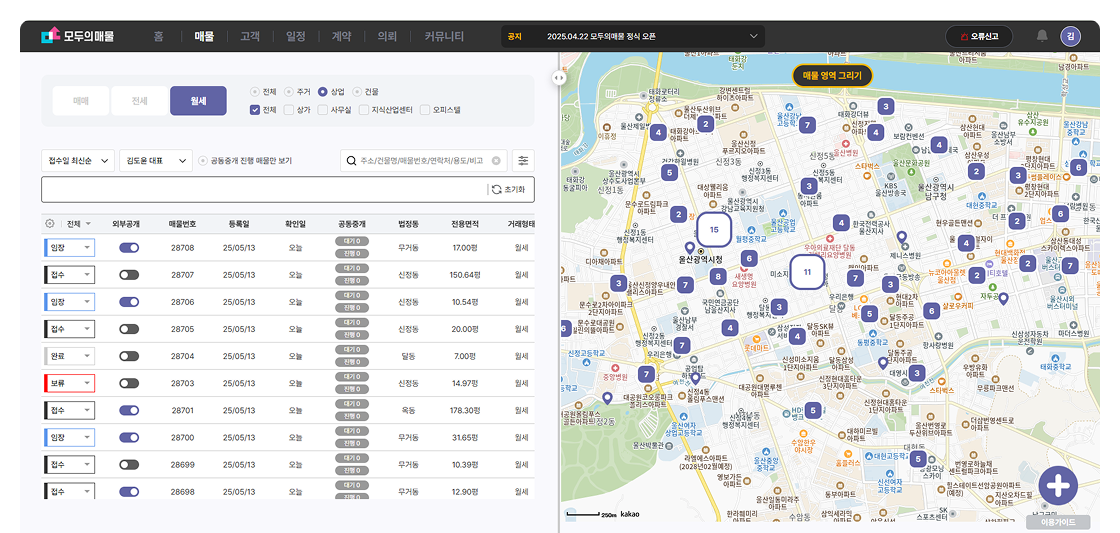Open the notifications bell
This screenshot has width=1120, height=533.
1042,36
